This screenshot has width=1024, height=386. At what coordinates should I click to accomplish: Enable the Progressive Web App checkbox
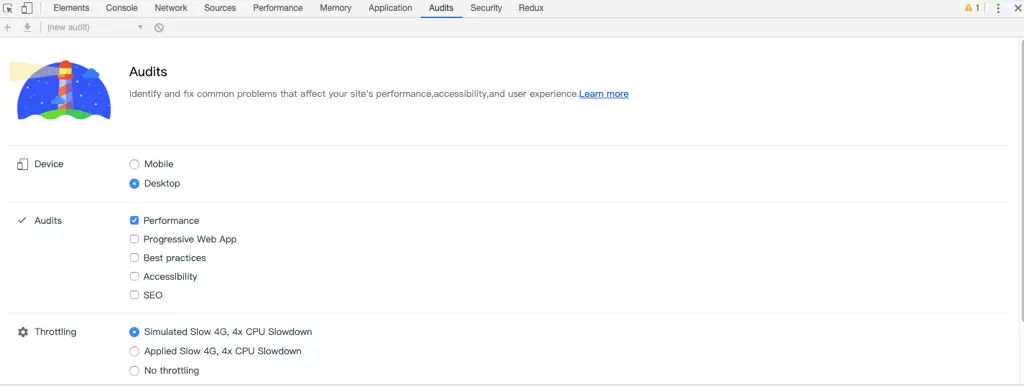coord(135,239)
